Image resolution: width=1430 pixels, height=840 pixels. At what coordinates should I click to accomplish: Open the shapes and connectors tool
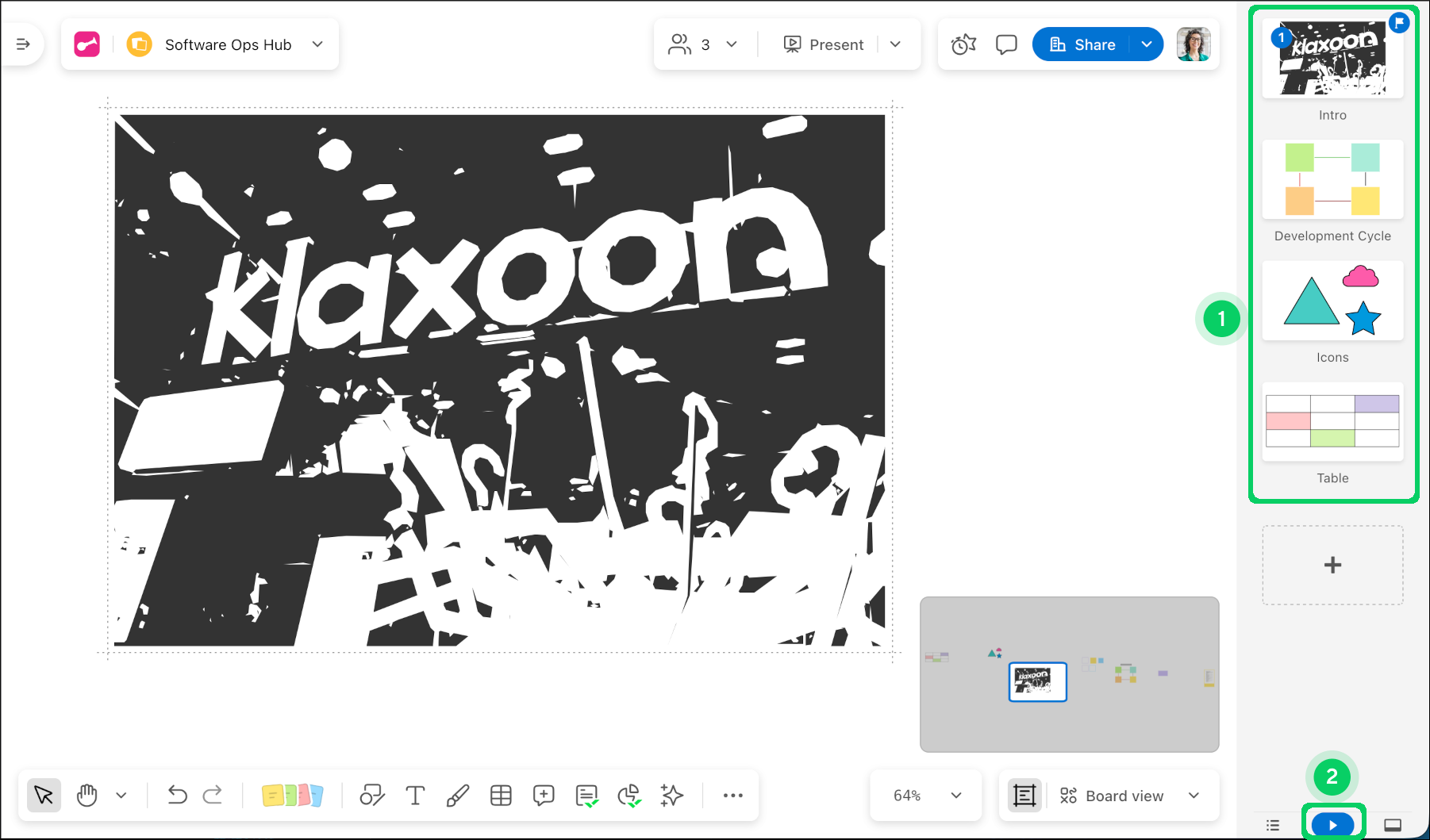[x=372, y=796]
